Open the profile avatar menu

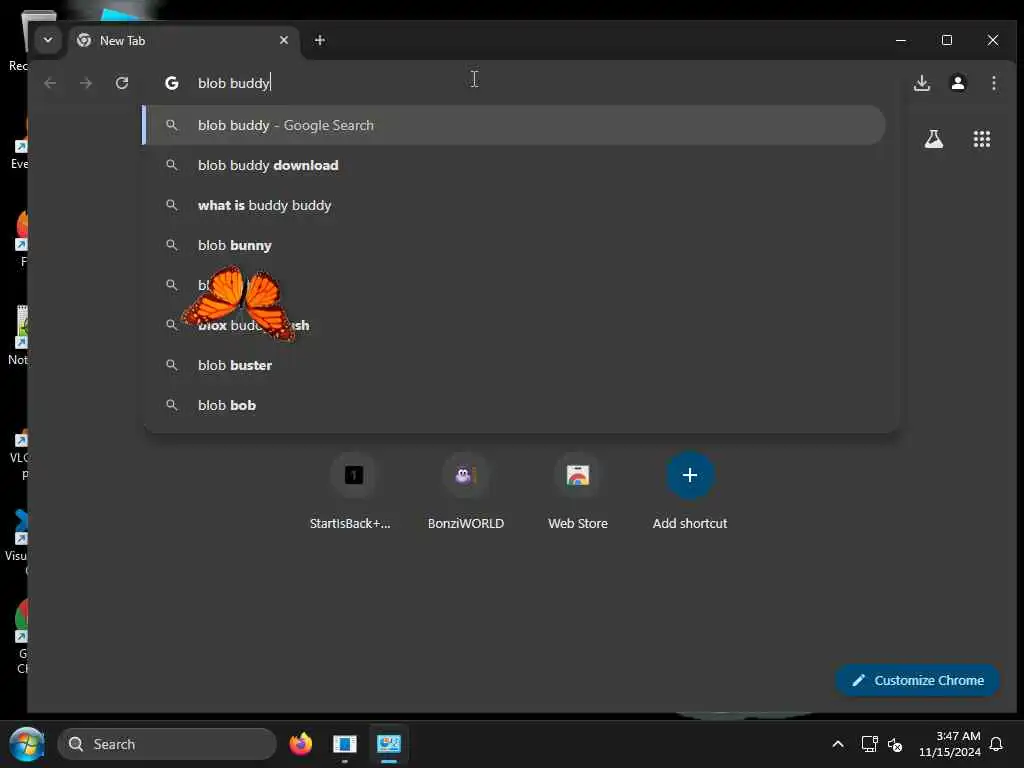pyautogui.click(x=957, y=83)
